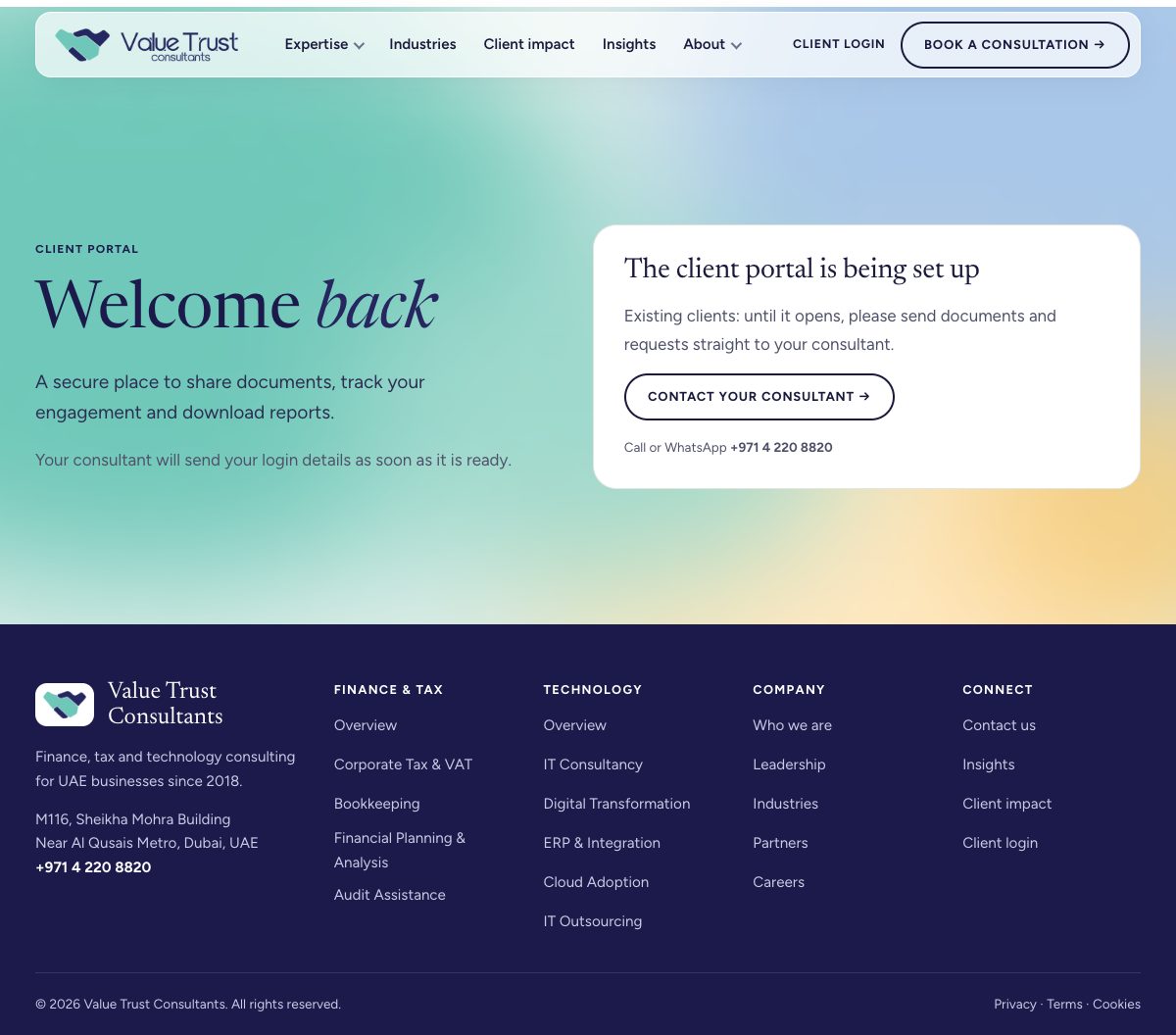This screenshot has width=1176, height=1035.
Task: Click the 'COMPANY' footer heading
Action: 789,690
